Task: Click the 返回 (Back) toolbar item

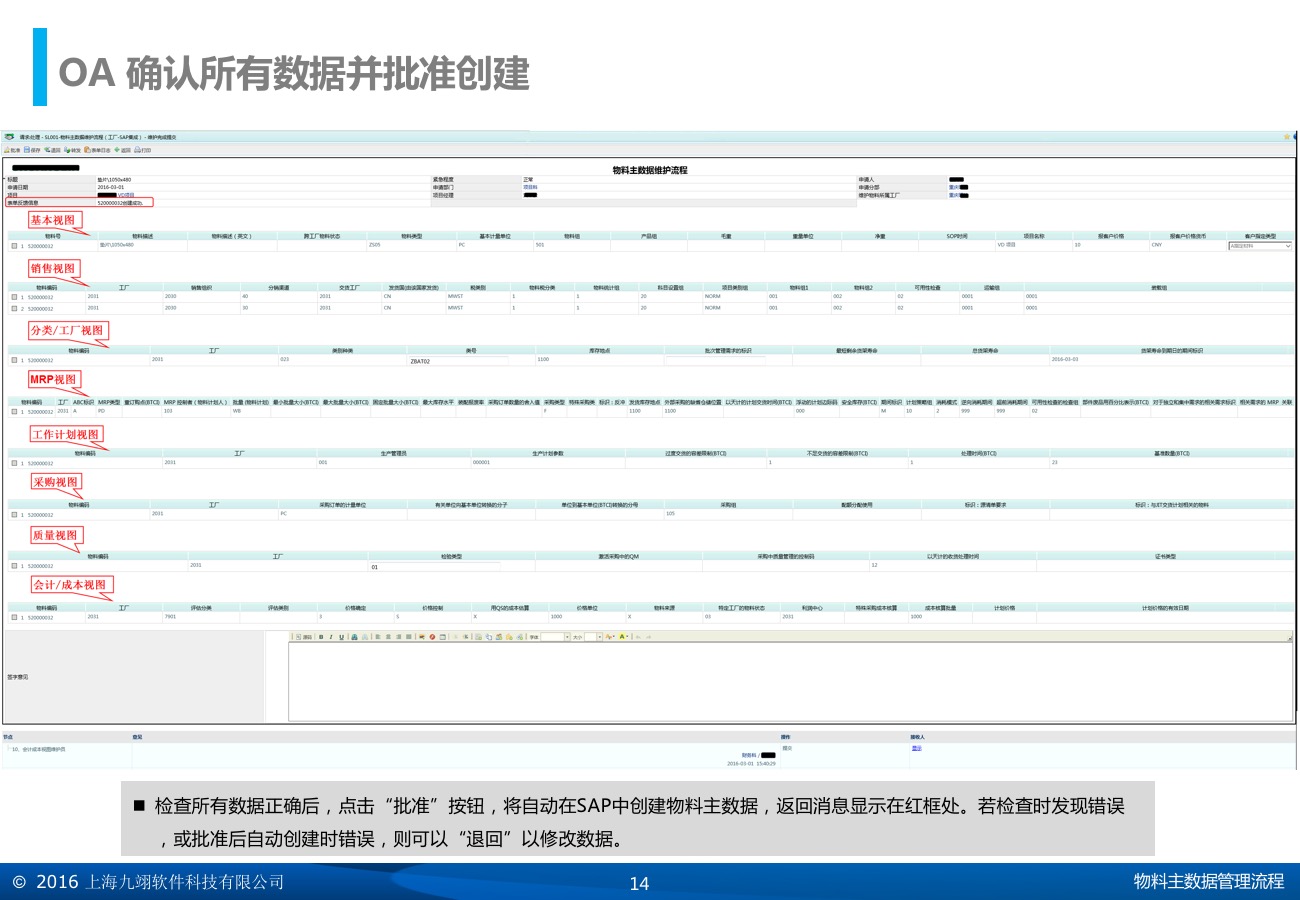Action: [x=122, y=150]
